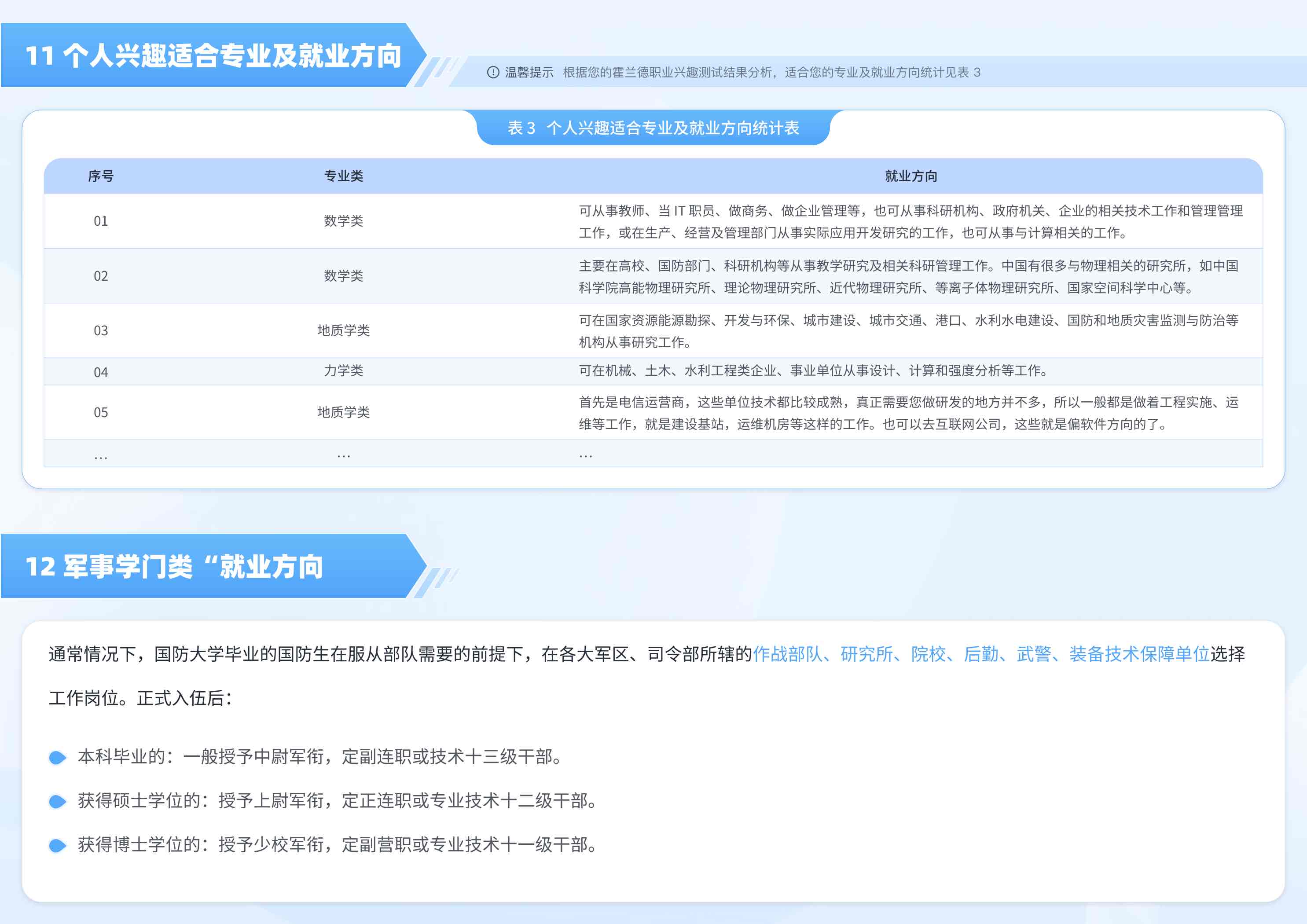Viewport: 1307px width, 924px height.
Task: Click the 温馨提示 label text
Action: (x=529, y=72)
